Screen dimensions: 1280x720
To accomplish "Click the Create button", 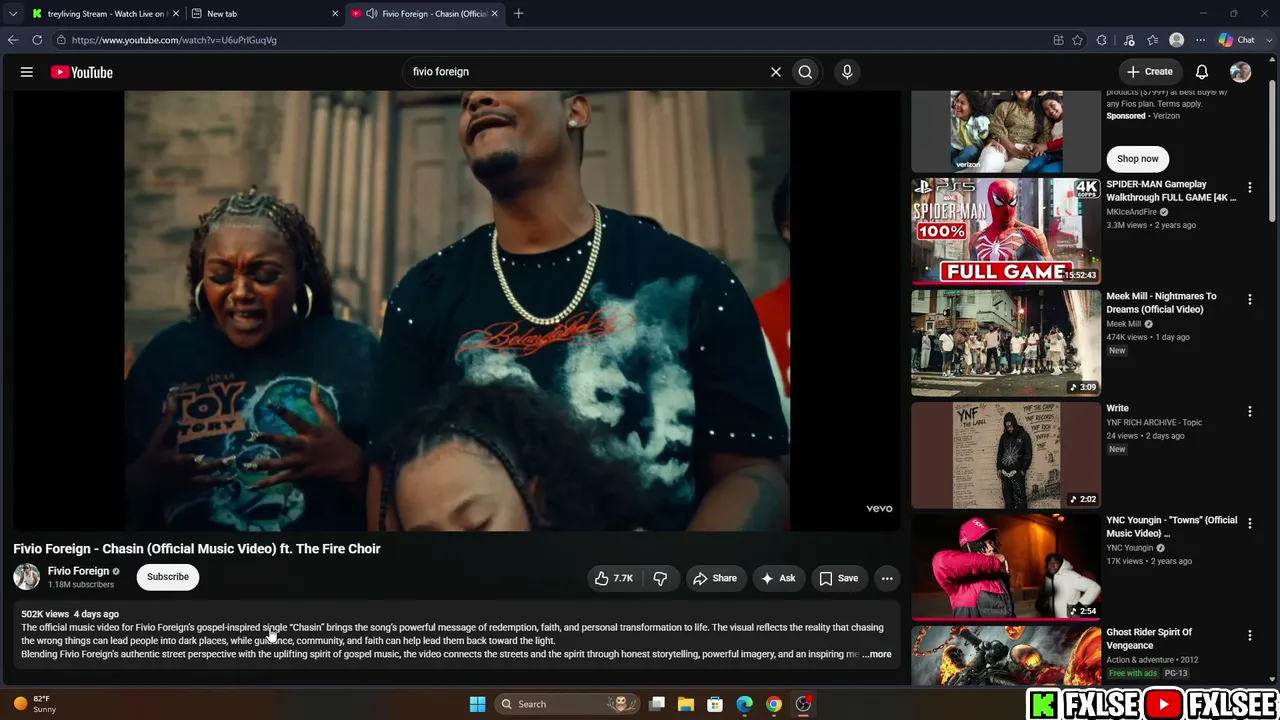I will 1149,72.
